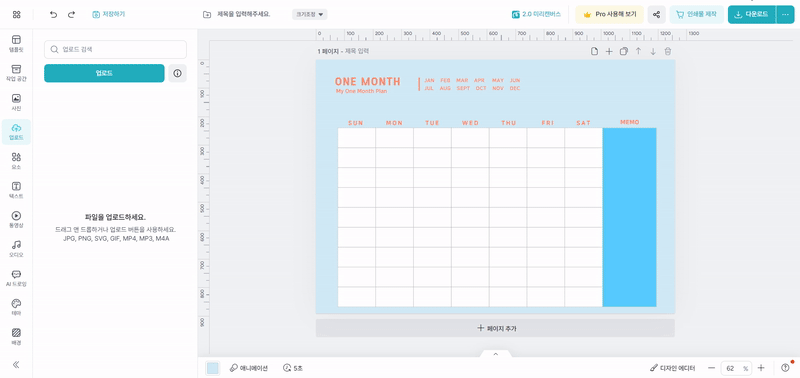Screen dimensions: 800x378
Task: Select the FRI column header
Action: pos(547,123)
